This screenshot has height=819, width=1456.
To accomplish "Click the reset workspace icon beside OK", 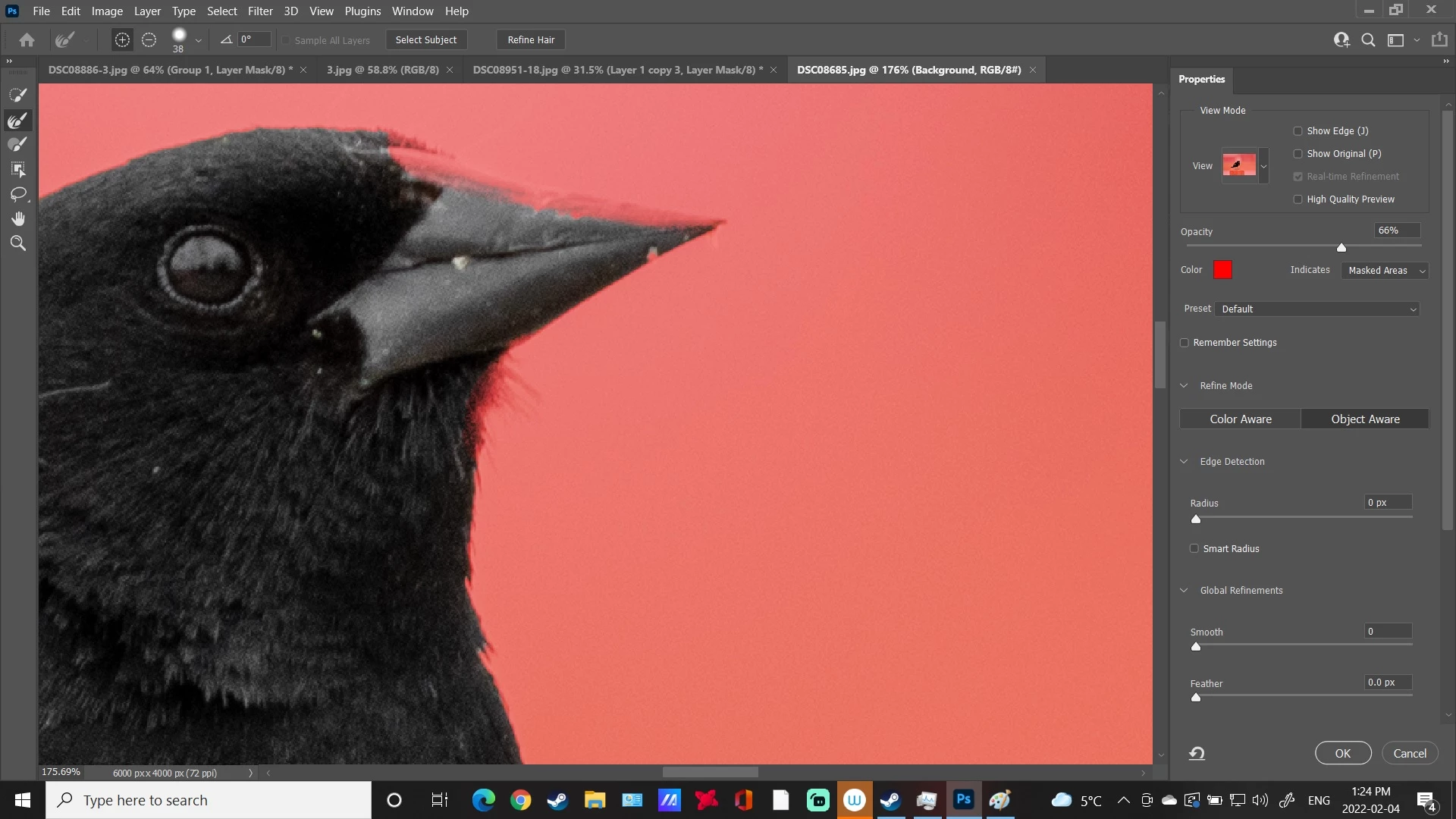I will point(1197,753).
